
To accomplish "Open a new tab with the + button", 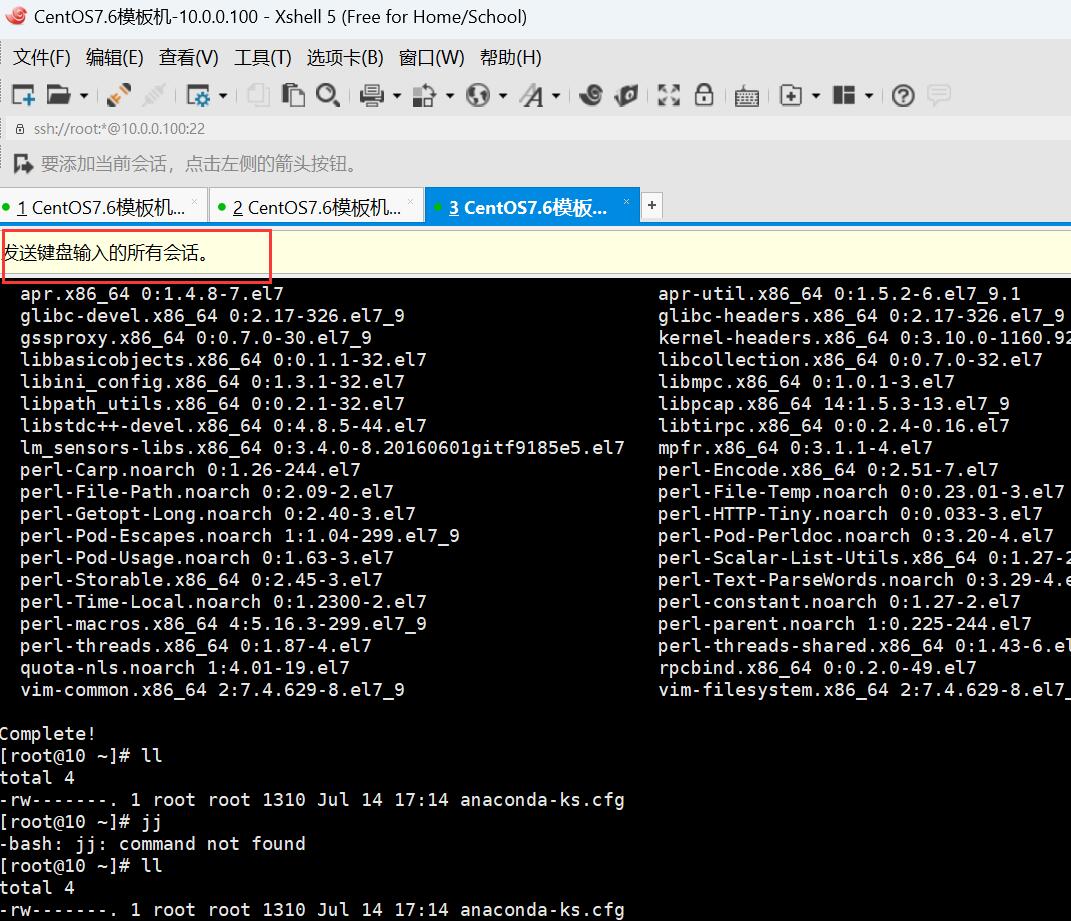I will (651, 205).
